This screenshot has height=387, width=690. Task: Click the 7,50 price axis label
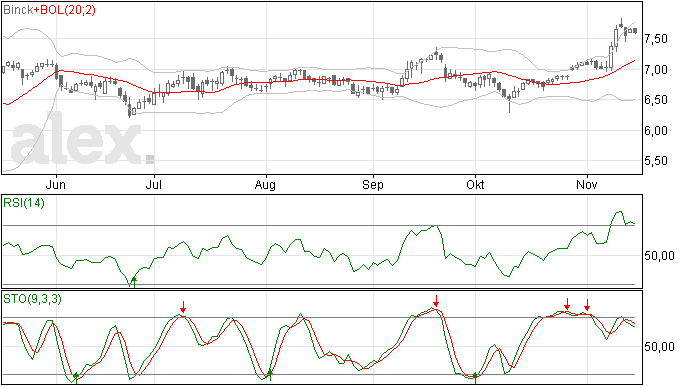click(656, 39)
